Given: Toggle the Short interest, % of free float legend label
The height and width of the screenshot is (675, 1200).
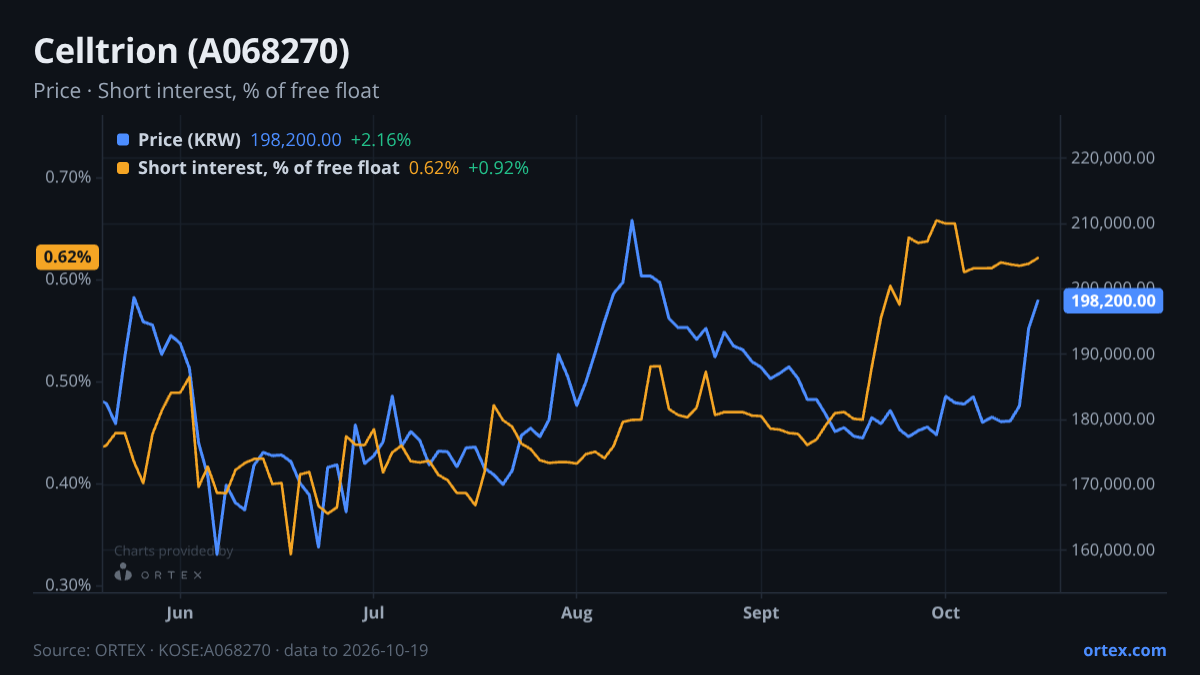Looking at the screenshot, I should point(268,168).
